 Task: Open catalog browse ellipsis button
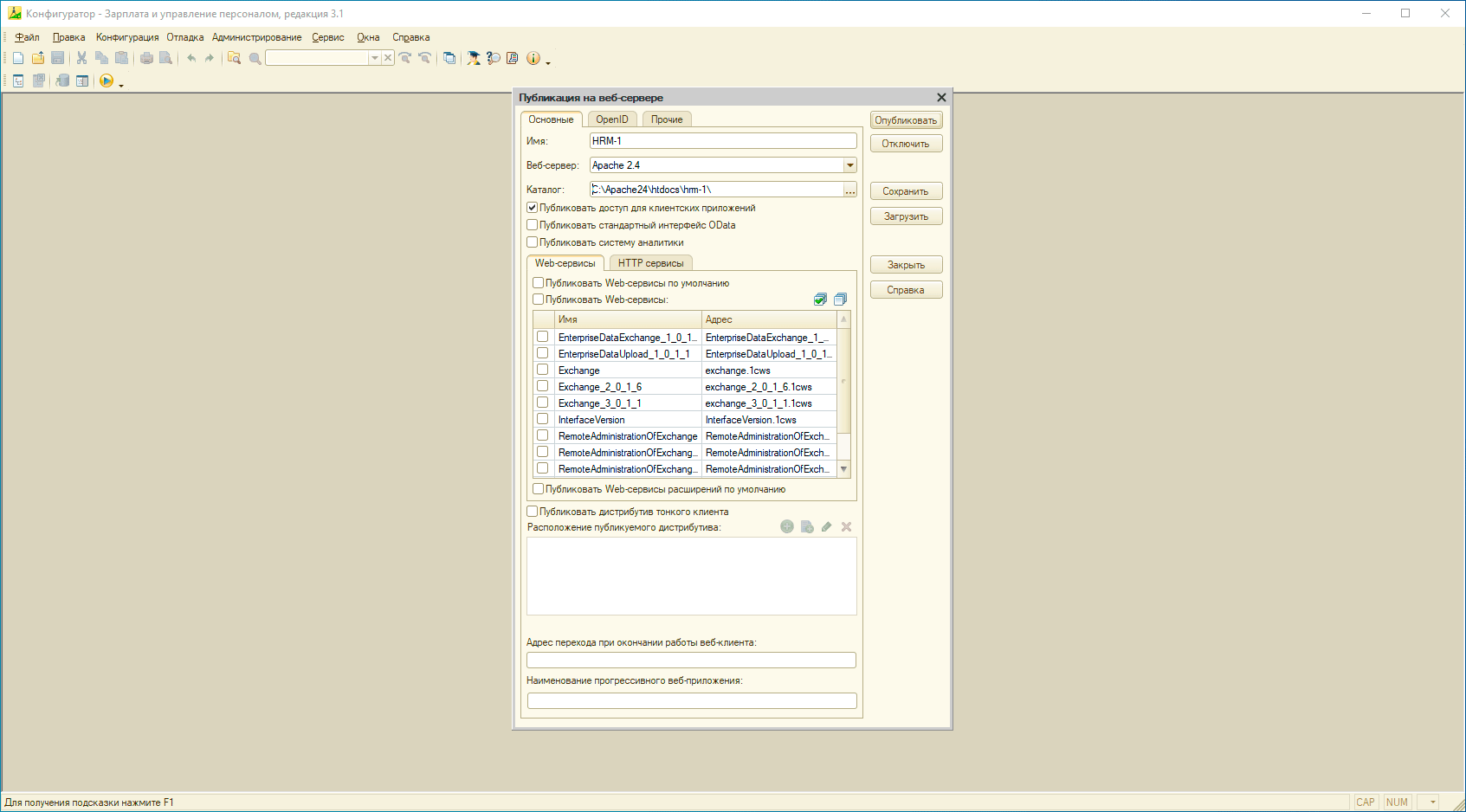click(849, 190)
